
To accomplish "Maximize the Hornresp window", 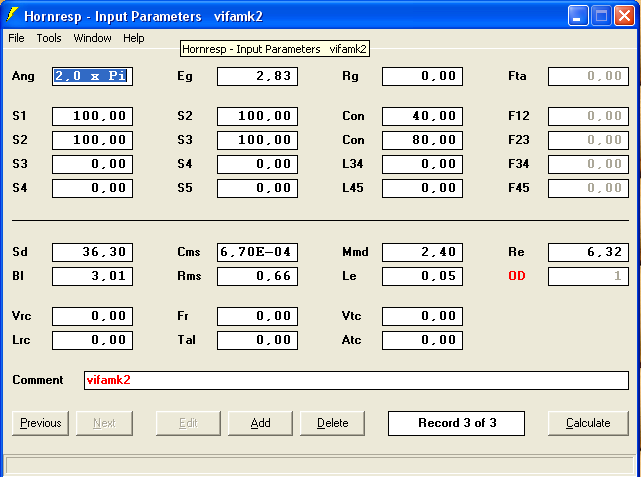I will click(603, 15).
